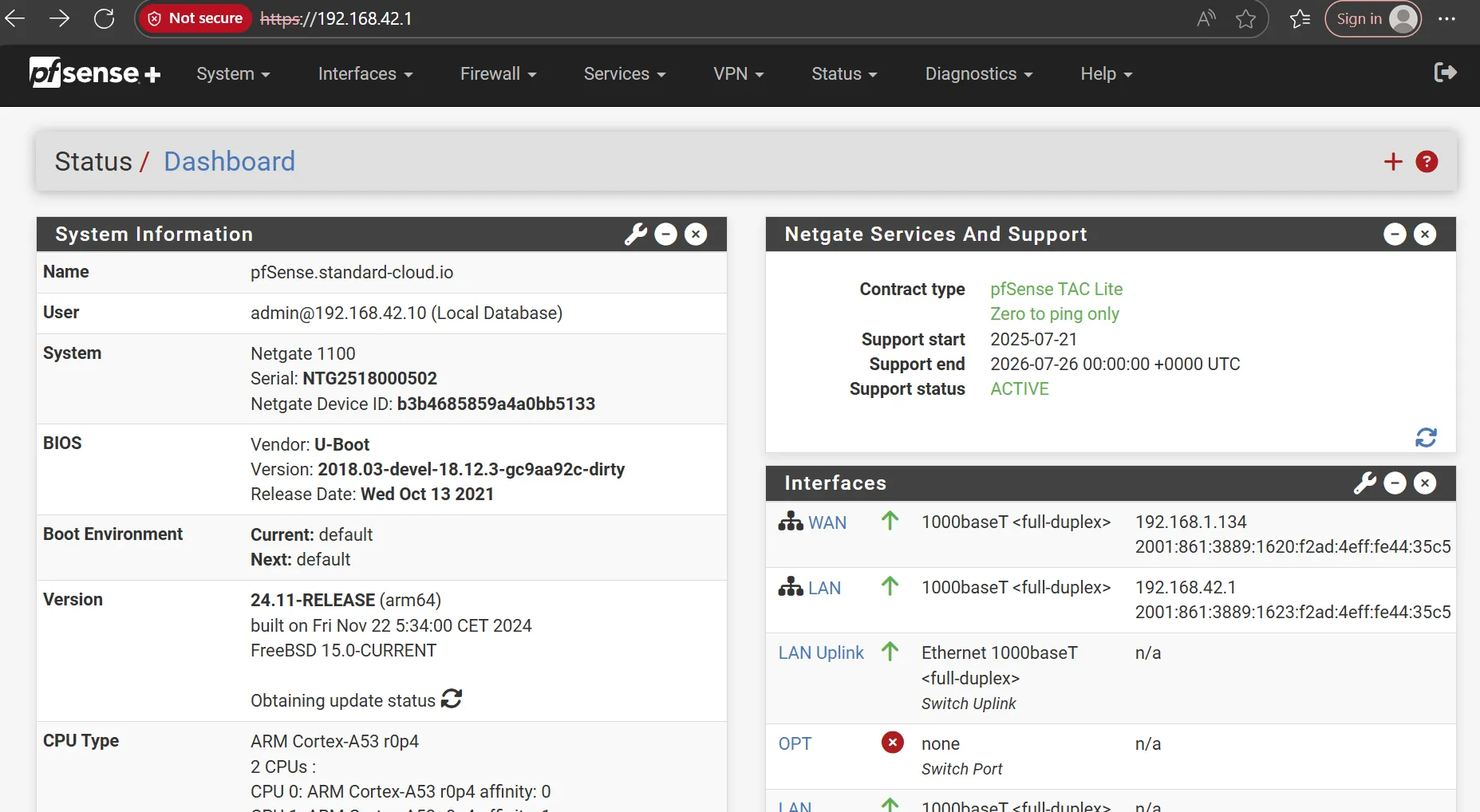Screen dimensions: 1480x812
Task: Add a new dashboard widget with the plus icon
Action: click(1393, 161)
